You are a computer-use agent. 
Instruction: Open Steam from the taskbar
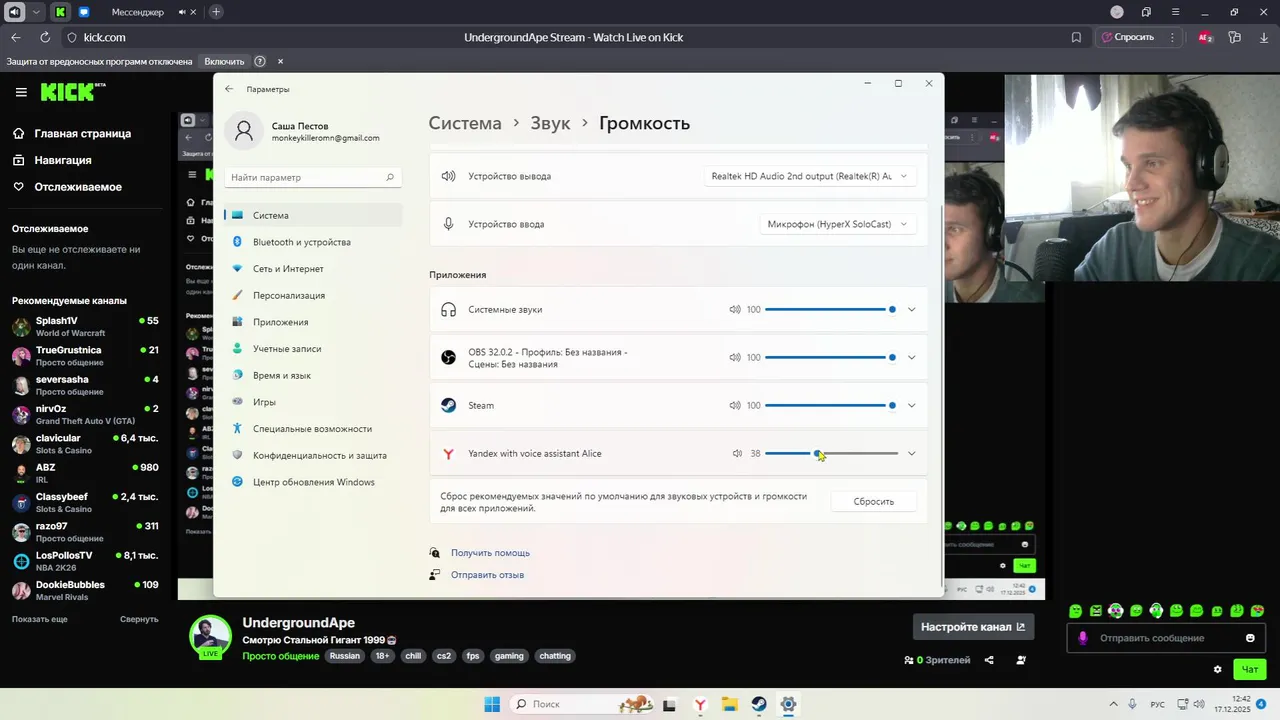(759, 704)
